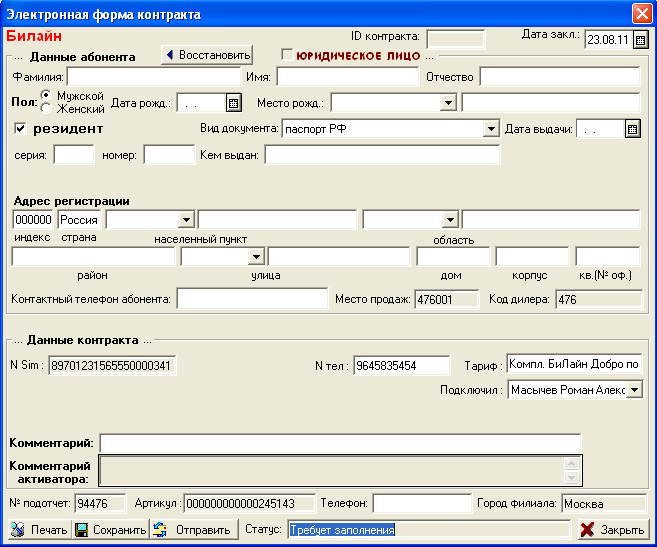The height and width of the screenshot is (547, 657).
Task: Close the Электронная форма контракта window
Action: (x=642, y=13)
